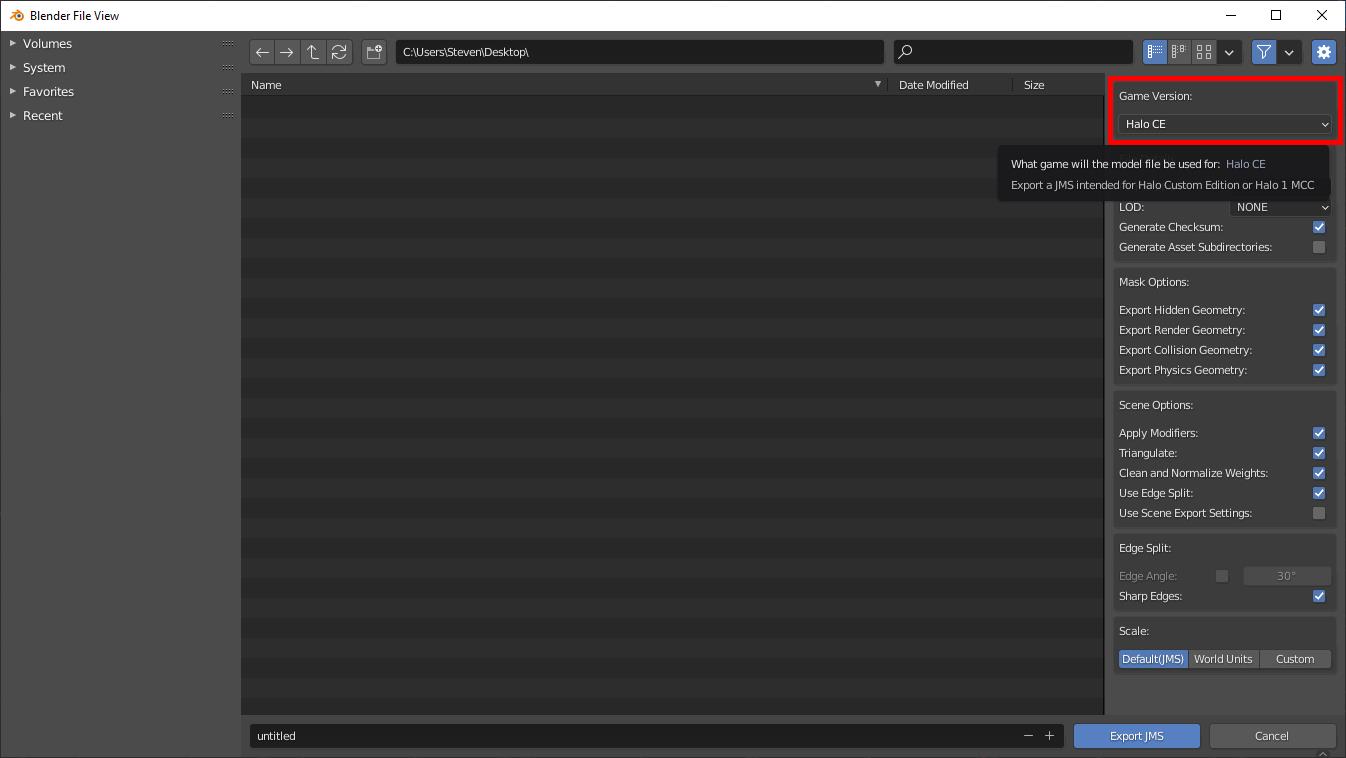Toggle Export Collision Geometry checkbox

[1319, 350]
